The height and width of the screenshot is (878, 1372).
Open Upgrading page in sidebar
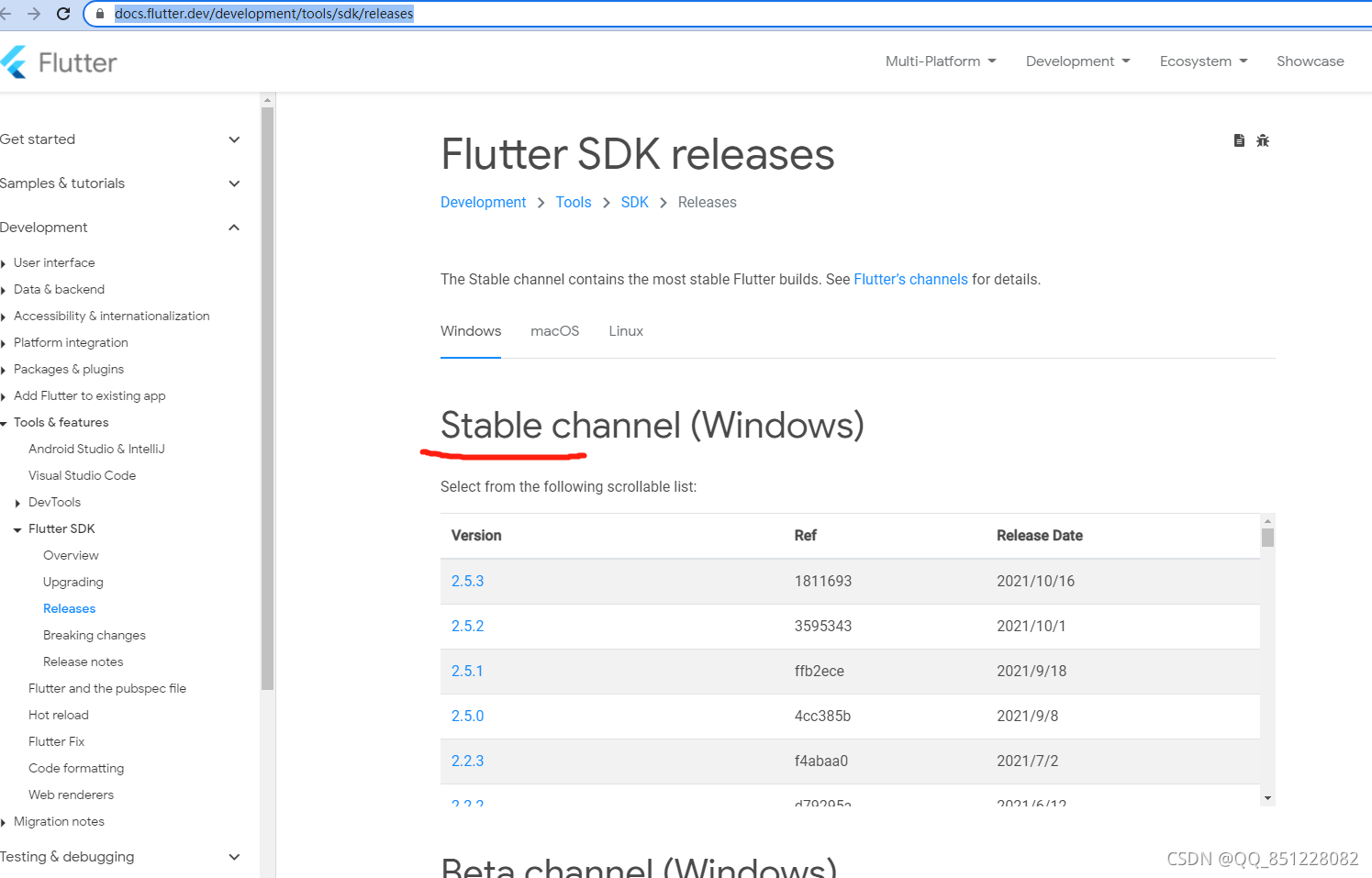point(73,582)
